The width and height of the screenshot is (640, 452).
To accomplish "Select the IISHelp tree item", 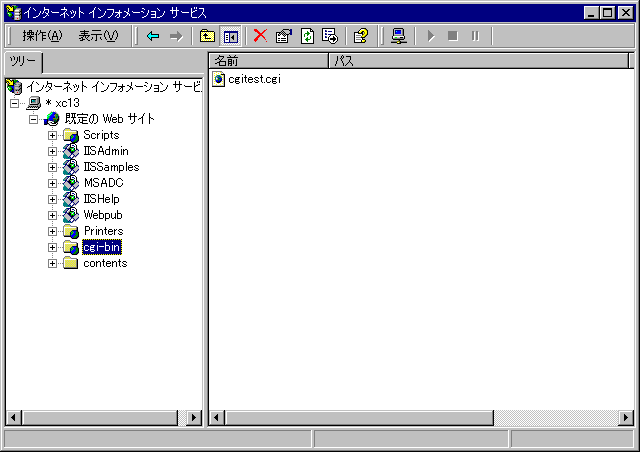I will 102,199.
